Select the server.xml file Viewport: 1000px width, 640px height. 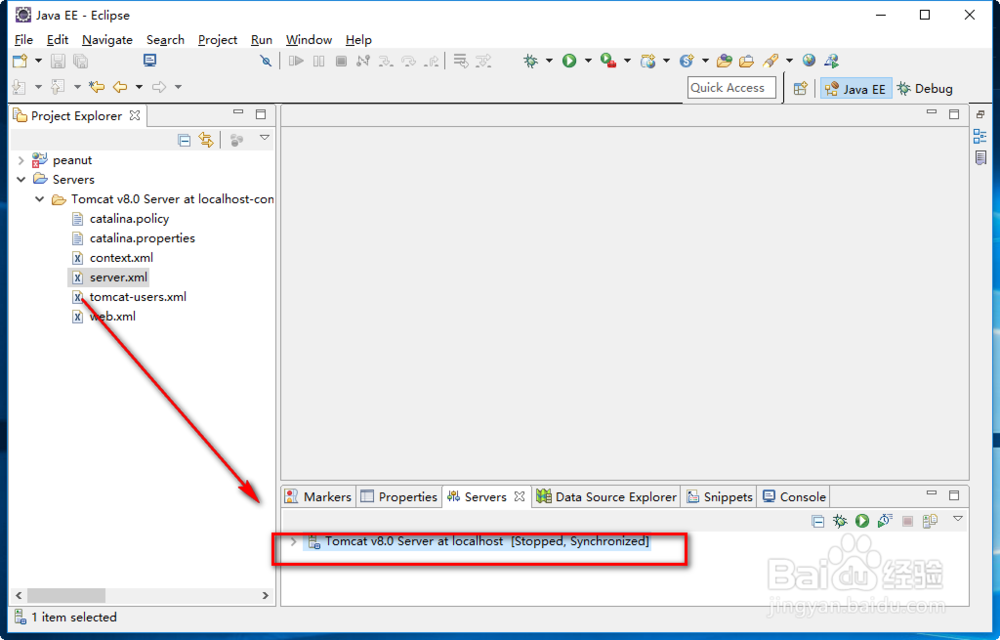pos(119,277)
